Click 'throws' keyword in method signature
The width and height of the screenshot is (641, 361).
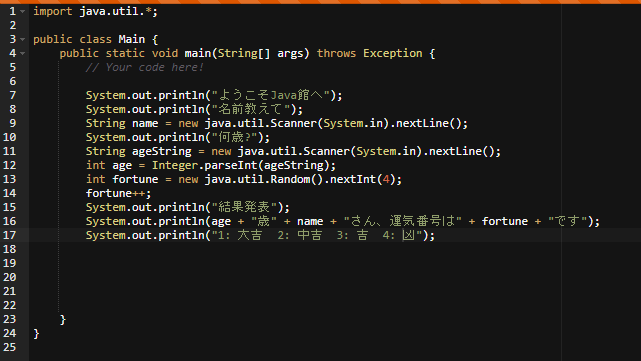(x=336, y=53)
